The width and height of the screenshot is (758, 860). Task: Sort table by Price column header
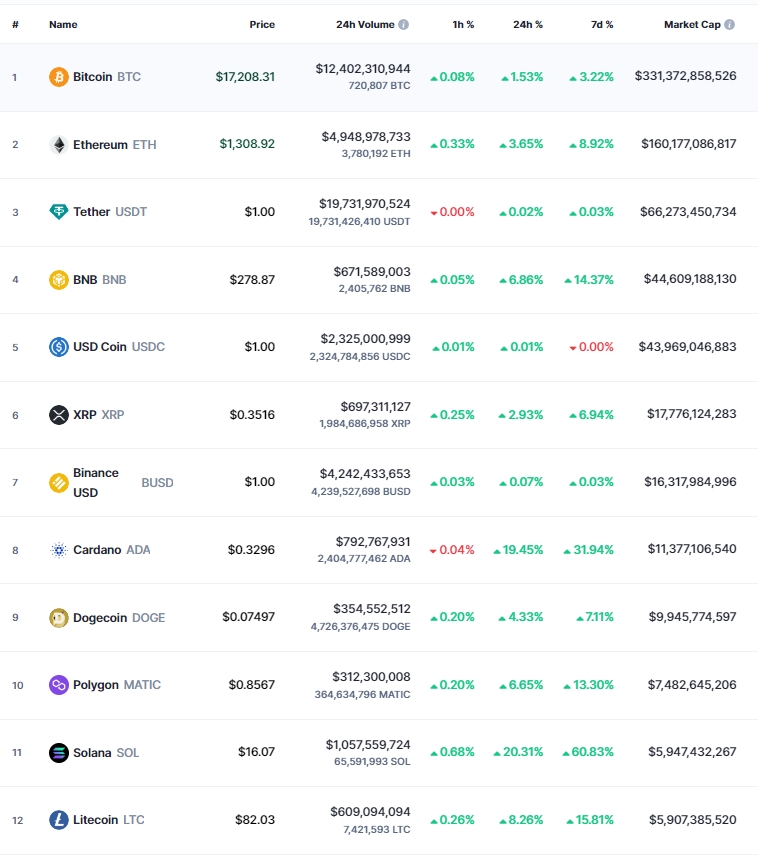pos(262,25)
